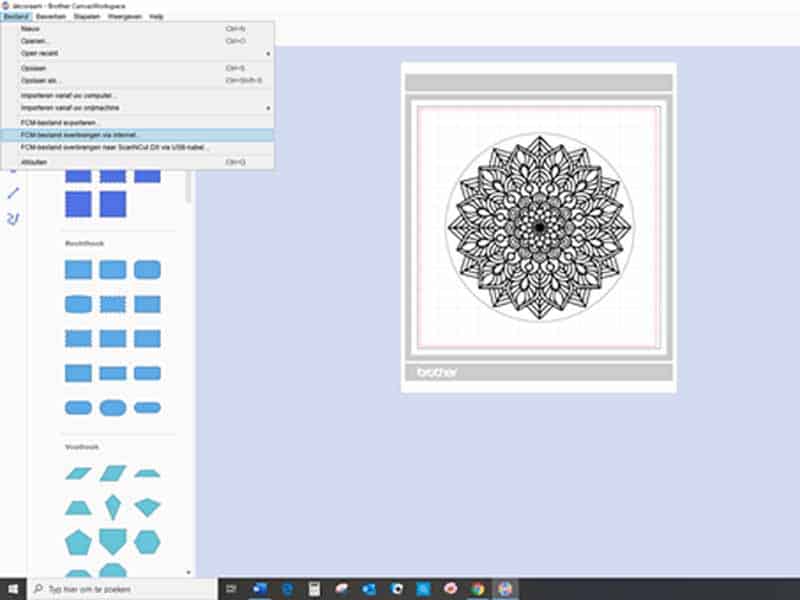Image resolution: width=800 pixels, height=600 pixels.
Task: Choose Opslaan in the Bestand menu
Action: (x=137, y=68)
